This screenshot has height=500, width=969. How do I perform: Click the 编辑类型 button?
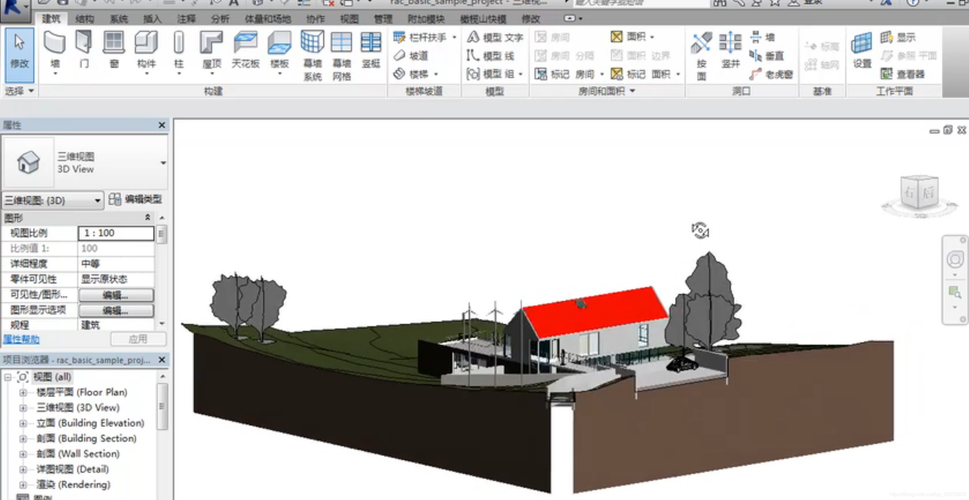136,200
